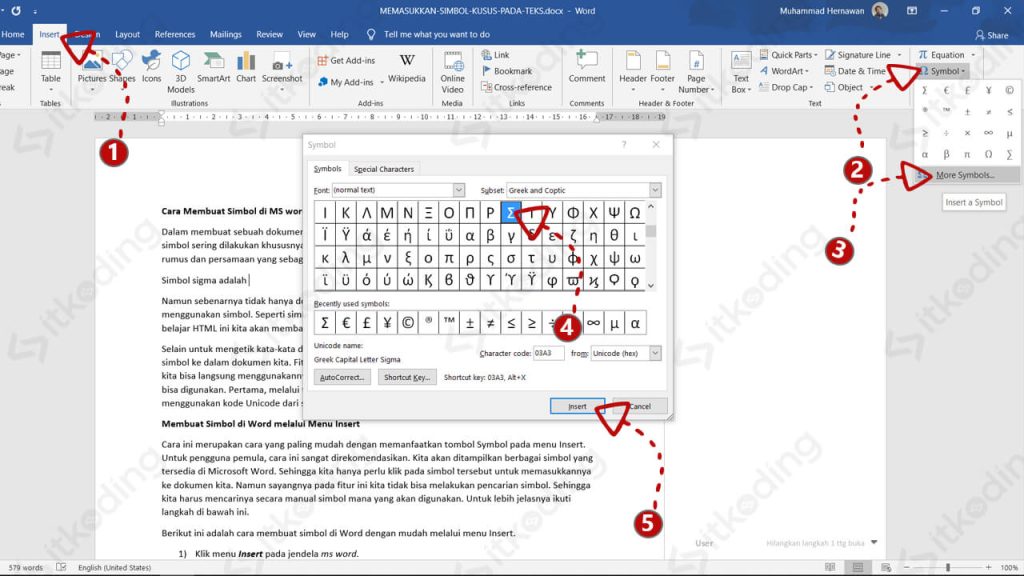Select the Ψ capital symbol in grid
The width and height of the screenshot is (1024, 576).
[x=614, y=212]
